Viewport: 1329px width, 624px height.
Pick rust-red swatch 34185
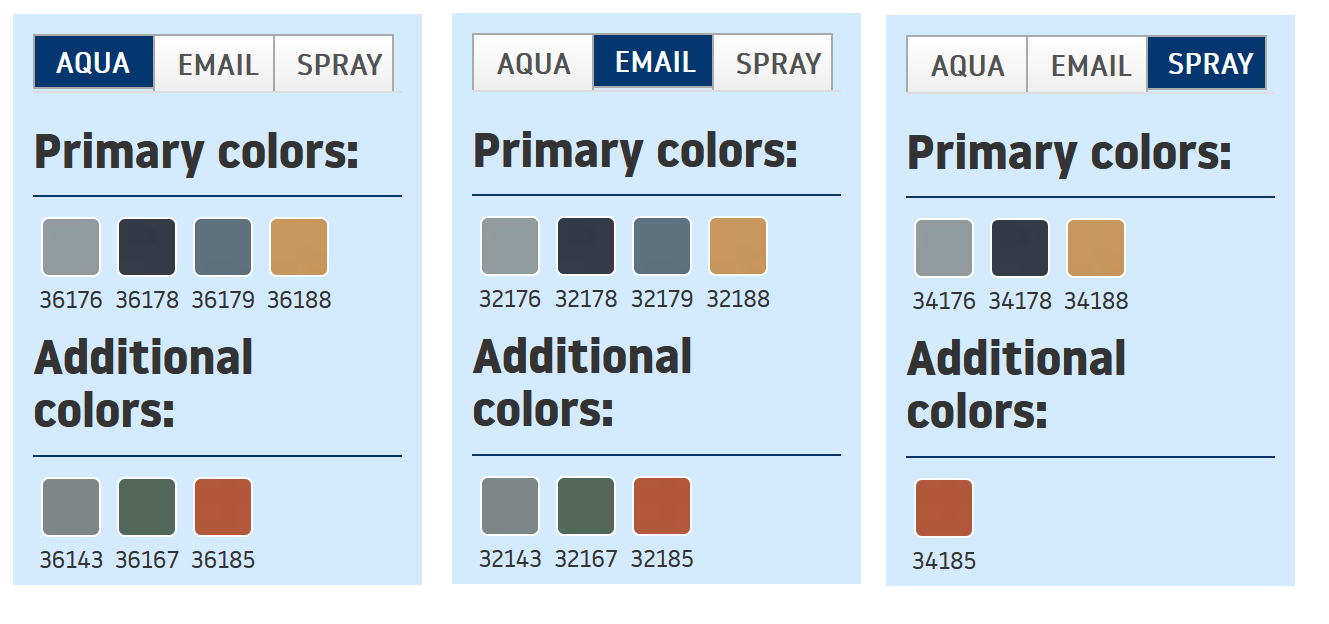click(944, 508)
